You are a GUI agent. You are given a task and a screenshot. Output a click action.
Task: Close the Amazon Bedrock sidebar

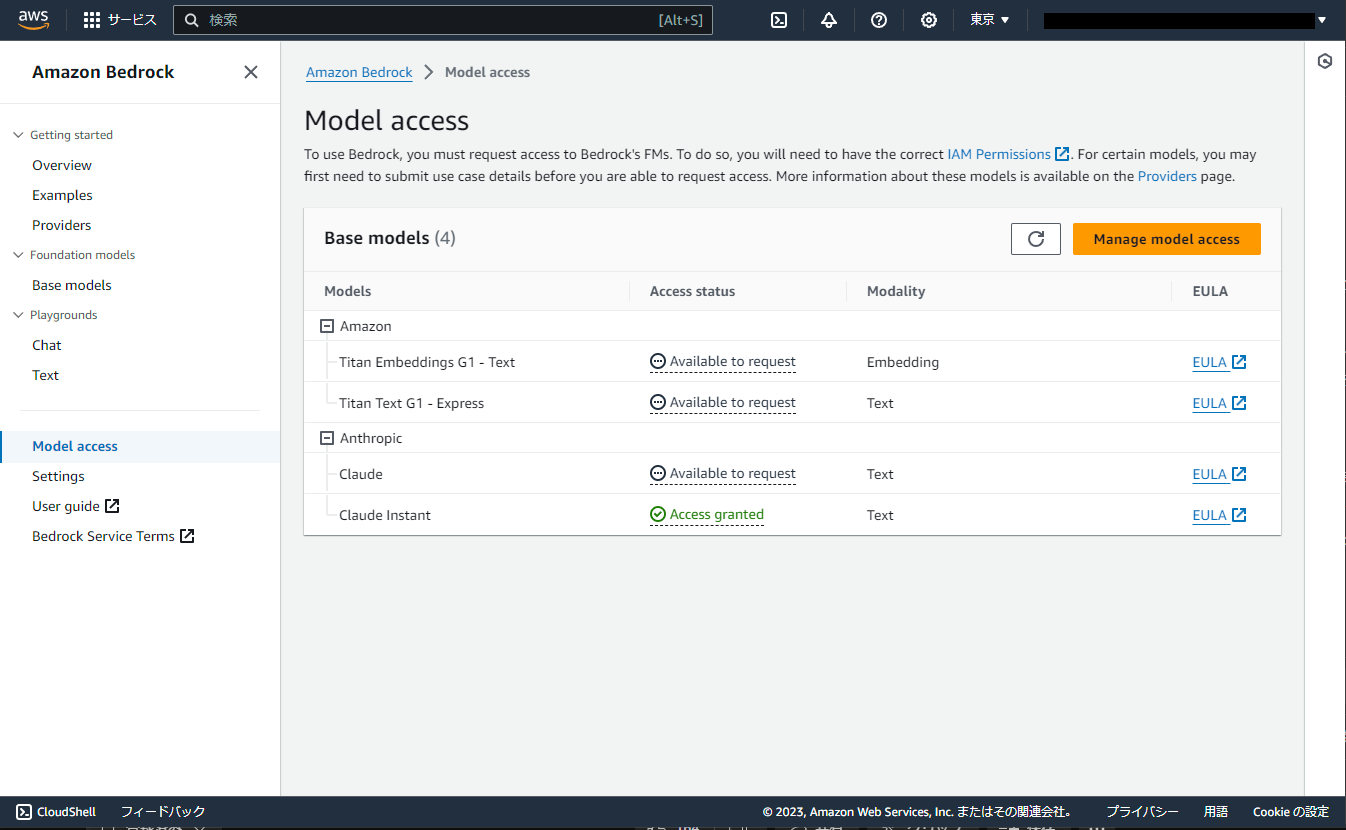(251, 72)
